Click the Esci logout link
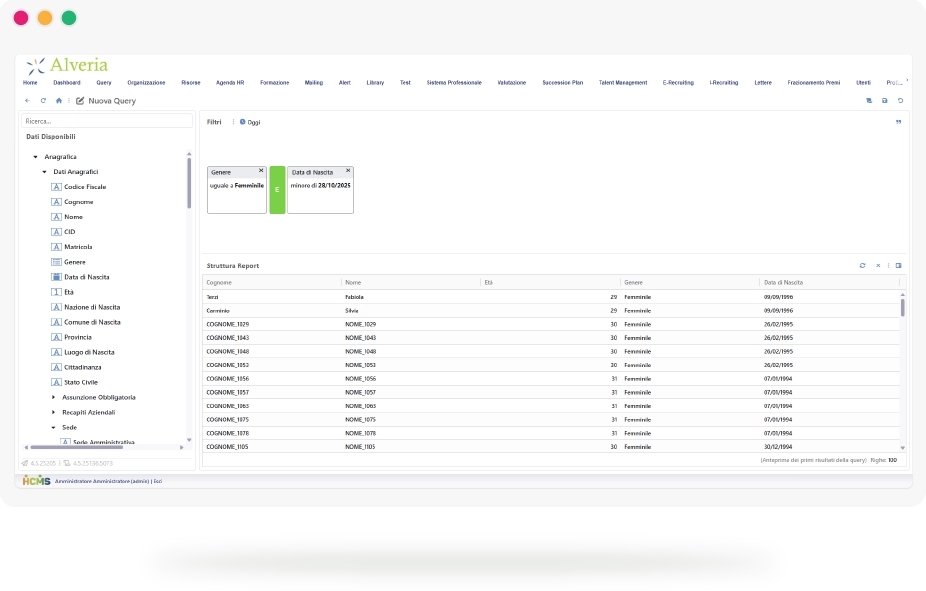 (x=158, y=481)
